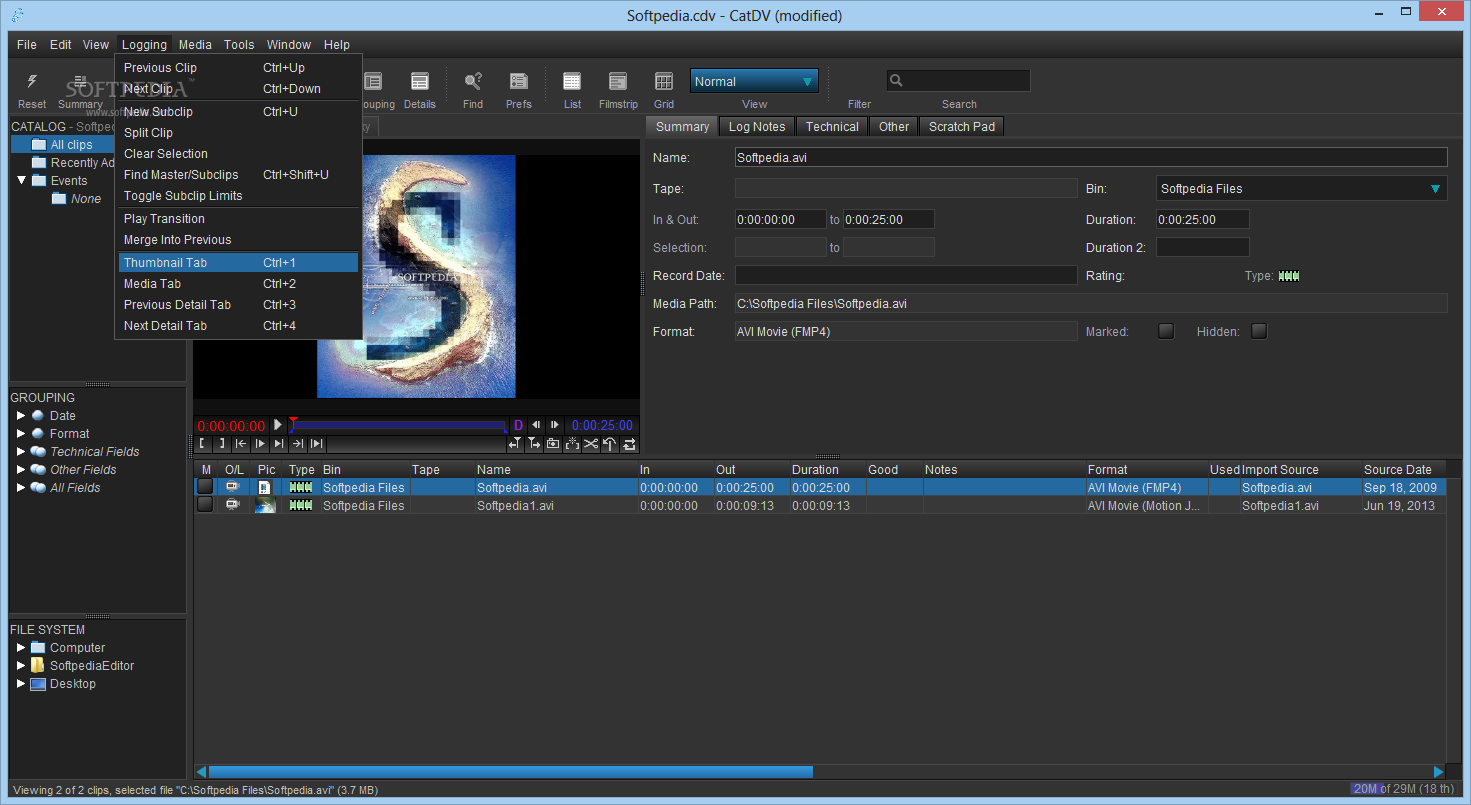Switch to Grid view icon
Viewport: 1471px width, 805px height.
coord(664,82)
